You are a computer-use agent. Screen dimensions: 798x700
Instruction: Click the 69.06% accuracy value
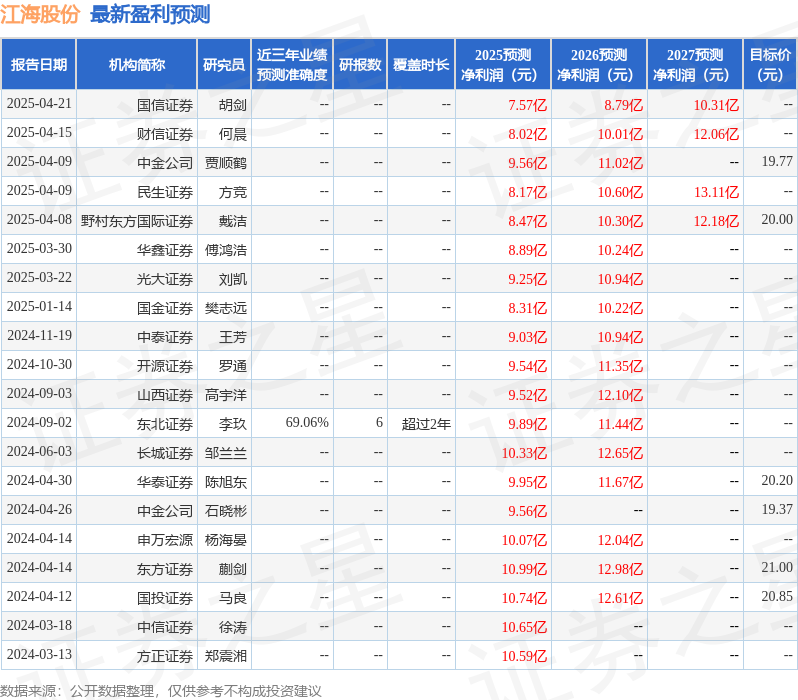tap(307, 423)
